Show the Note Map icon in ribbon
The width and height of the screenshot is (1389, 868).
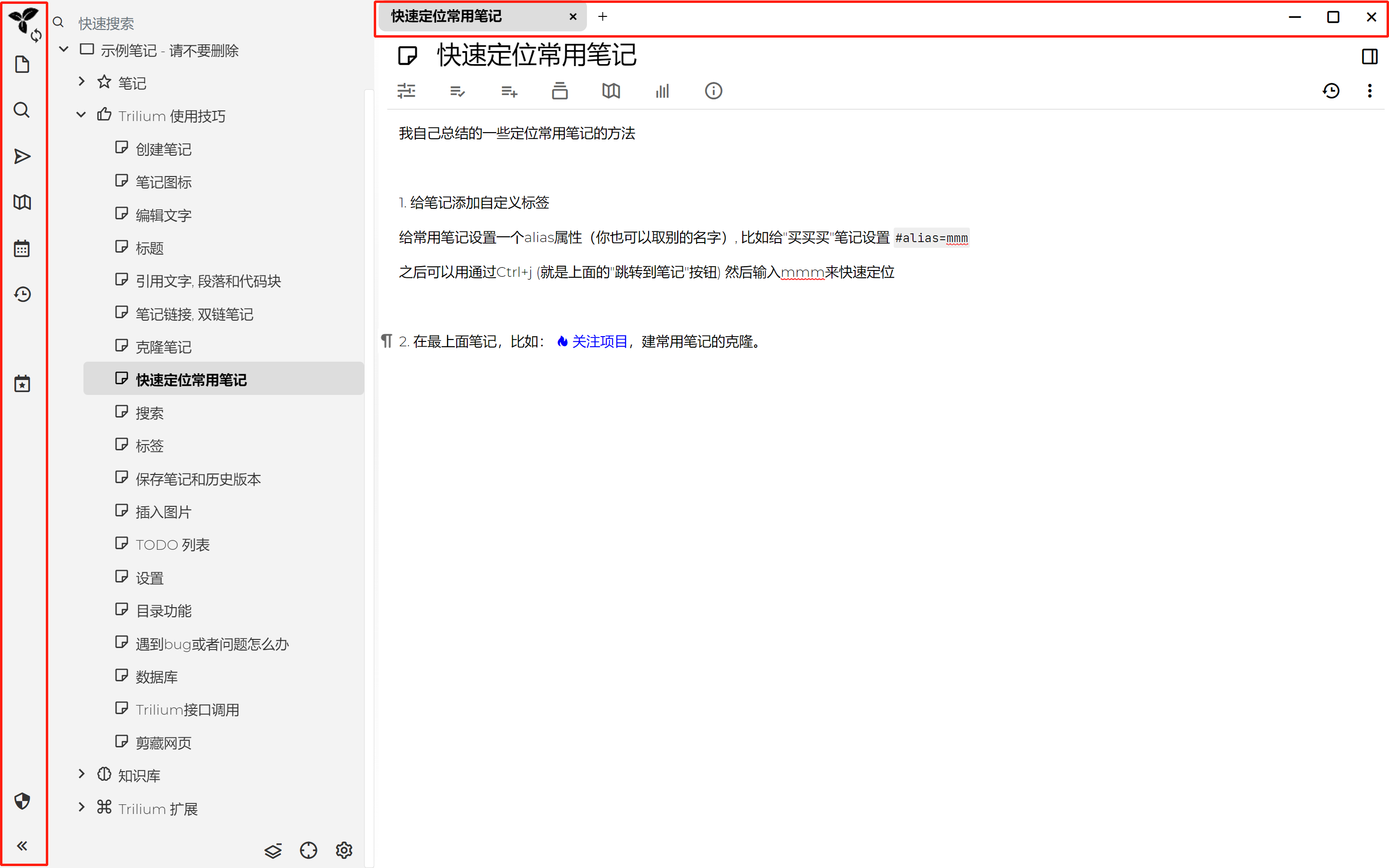click(611, 91)
